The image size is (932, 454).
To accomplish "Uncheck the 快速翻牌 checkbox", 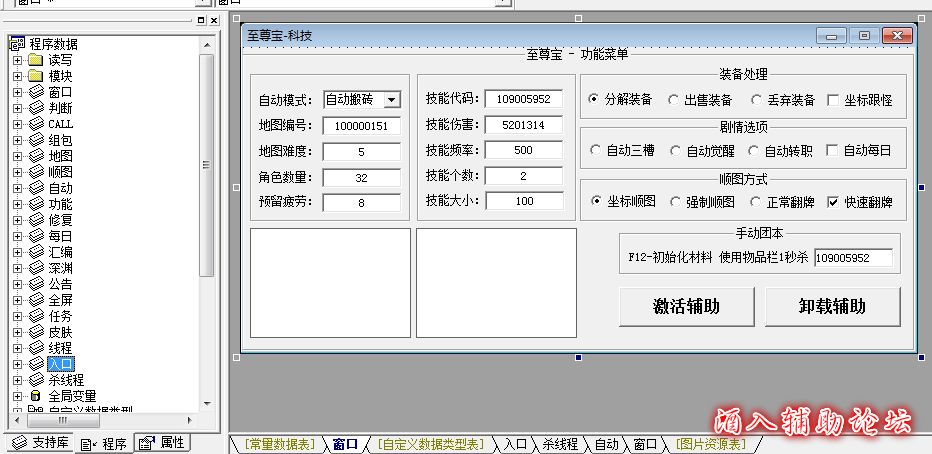I will [x=833, y=202].
